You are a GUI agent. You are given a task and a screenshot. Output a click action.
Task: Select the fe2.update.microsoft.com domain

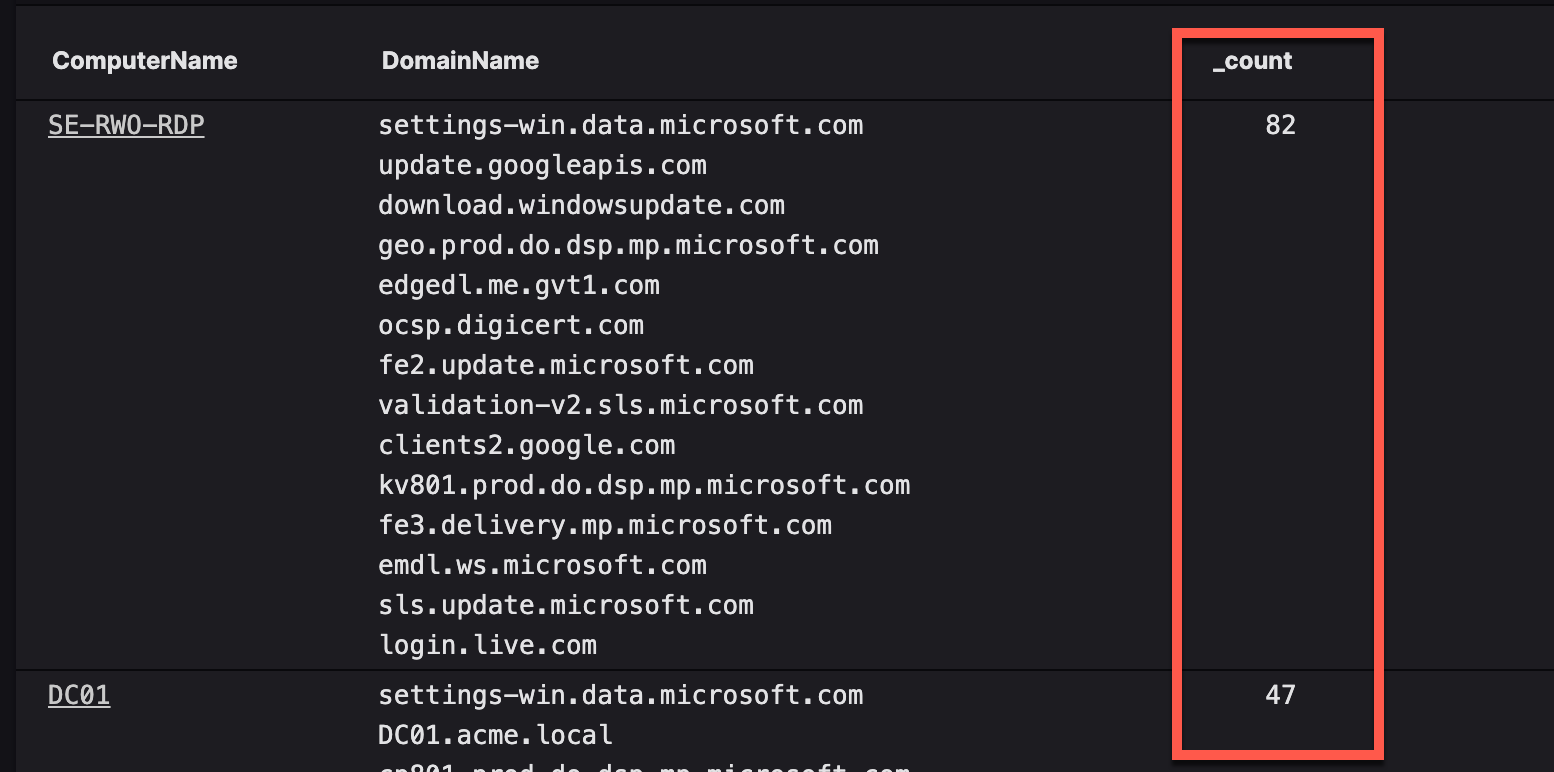click(566, 365)
